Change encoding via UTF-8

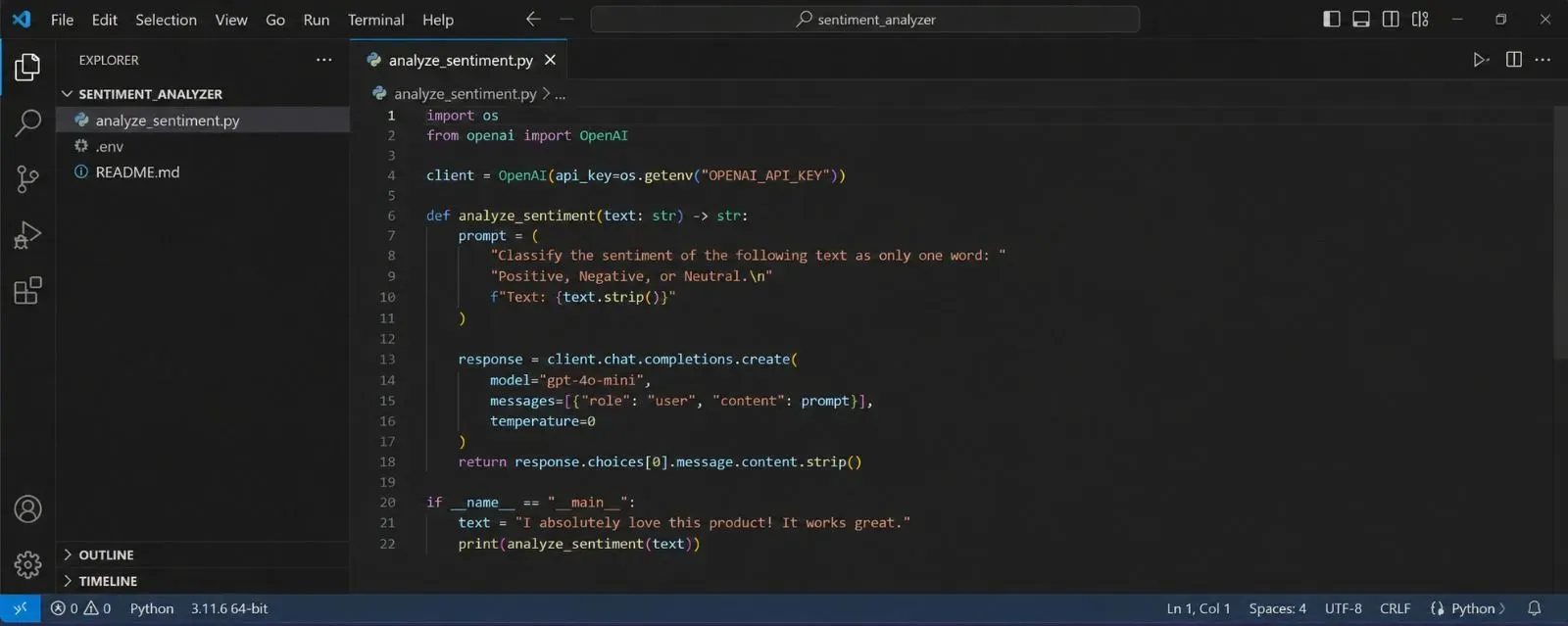click(x=1344, y=608)
